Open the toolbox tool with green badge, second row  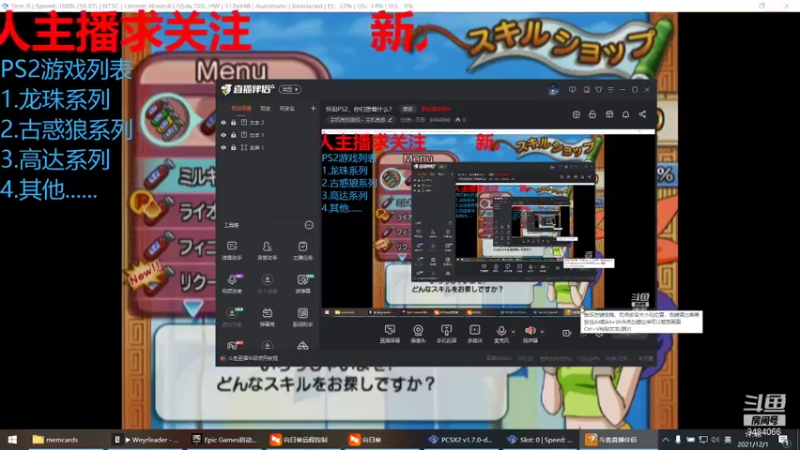pos(303,284)
